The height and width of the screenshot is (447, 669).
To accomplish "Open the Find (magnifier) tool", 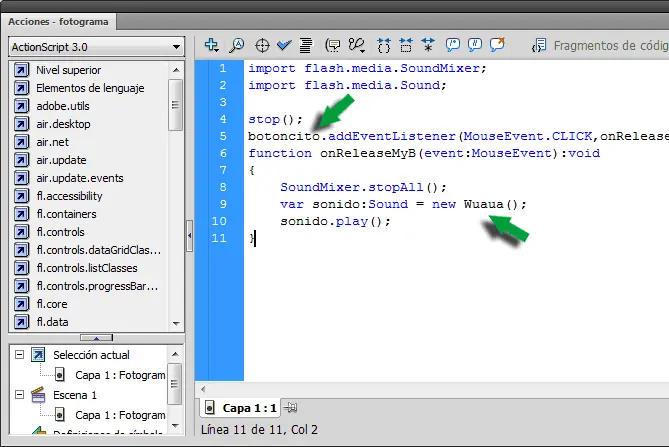I will [237, 45].
